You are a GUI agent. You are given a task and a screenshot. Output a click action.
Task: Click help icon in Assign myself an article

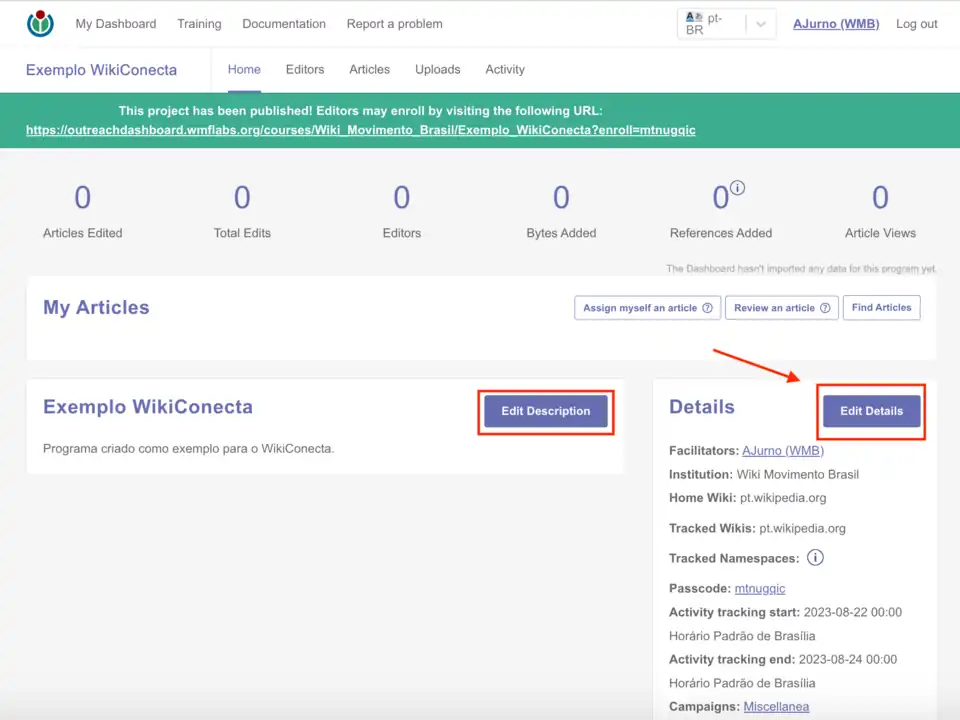coord(707,308)
